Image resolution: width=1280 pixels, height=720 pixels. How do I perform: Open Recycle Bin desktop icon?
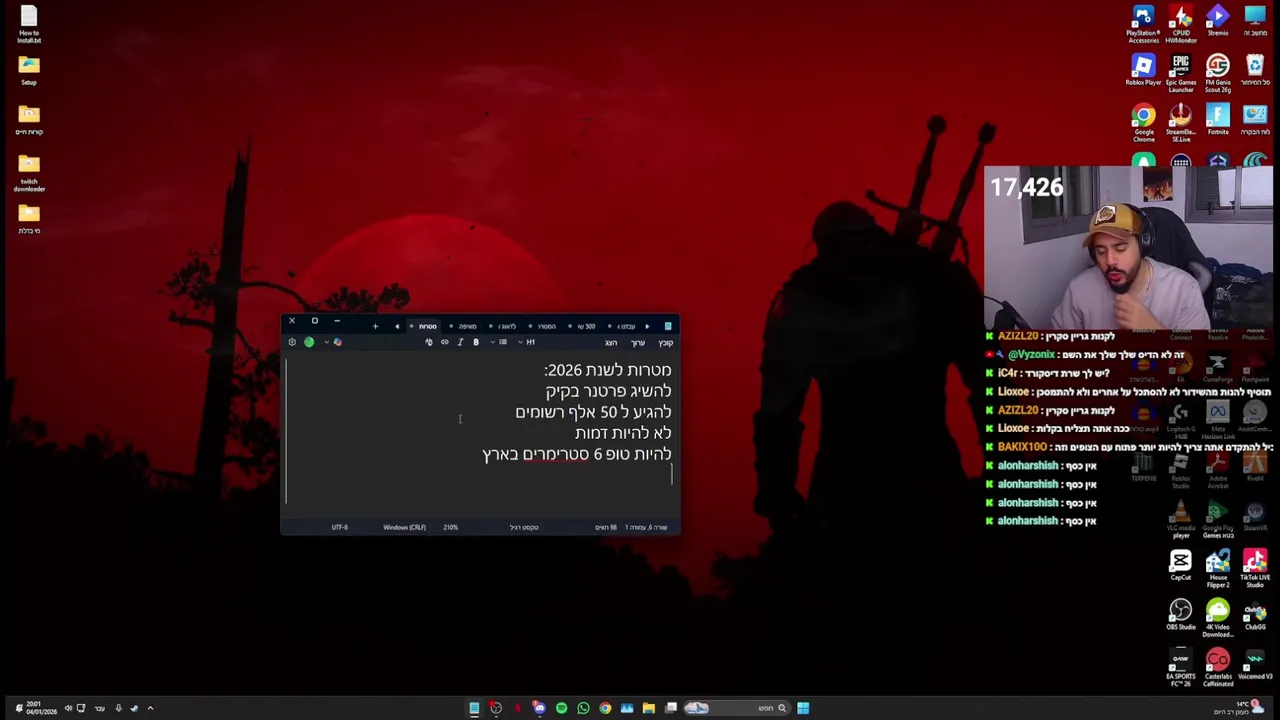tap(1255, 70)
